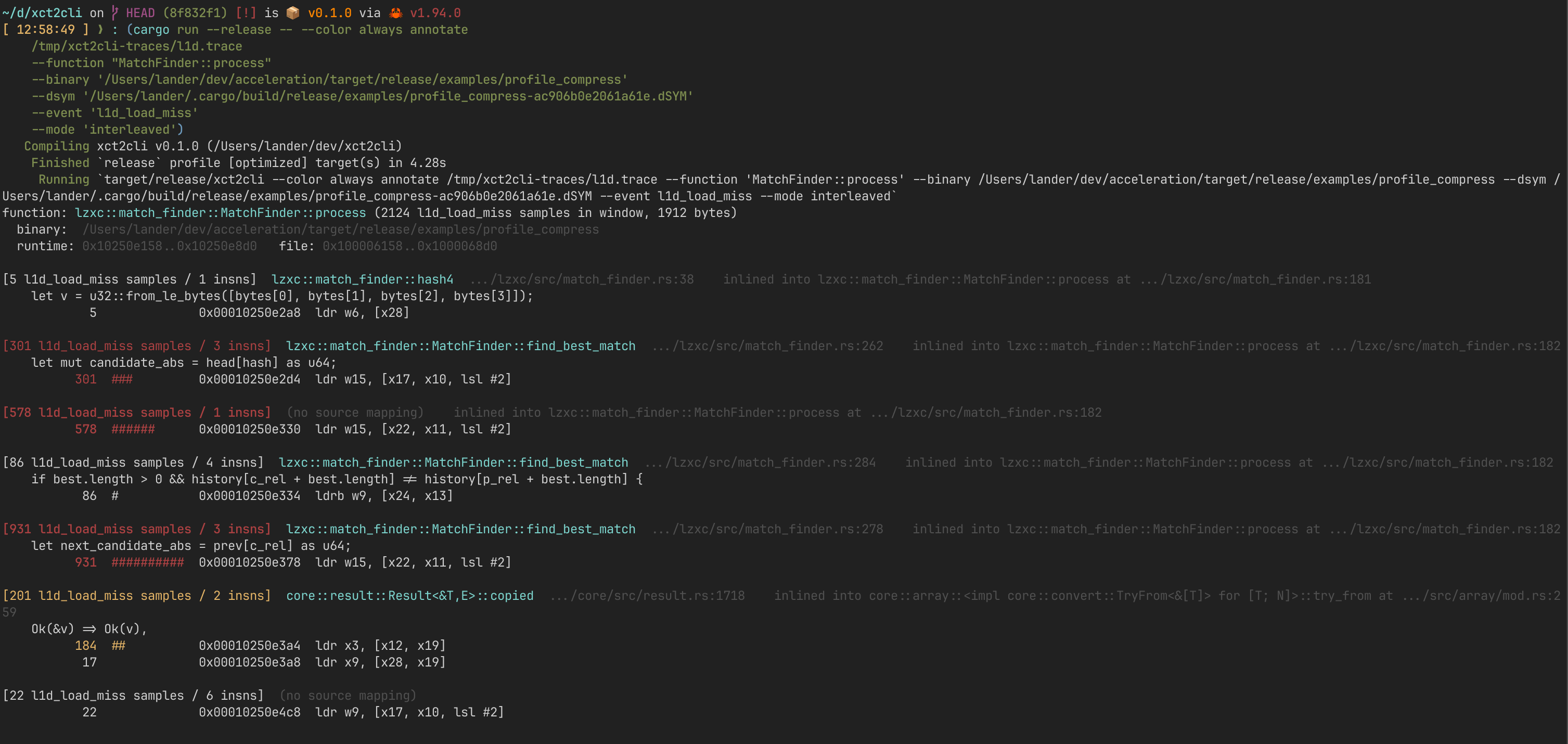1568x744 pixels.
Task: Open the core result.rs:1718 source reference
Action: tap(648, 595)
